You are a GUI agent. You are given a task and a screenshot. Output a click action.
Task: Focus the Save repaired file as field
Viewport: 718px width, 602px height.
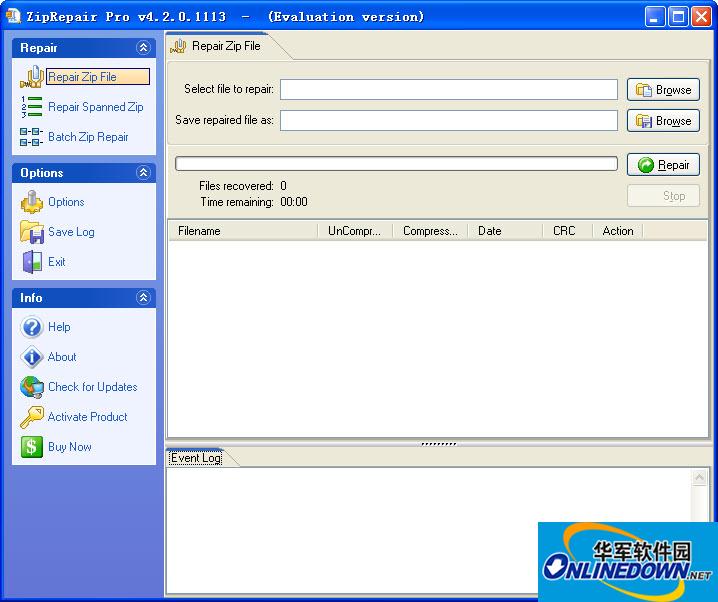pyautogui.click(x=449, y=120)
